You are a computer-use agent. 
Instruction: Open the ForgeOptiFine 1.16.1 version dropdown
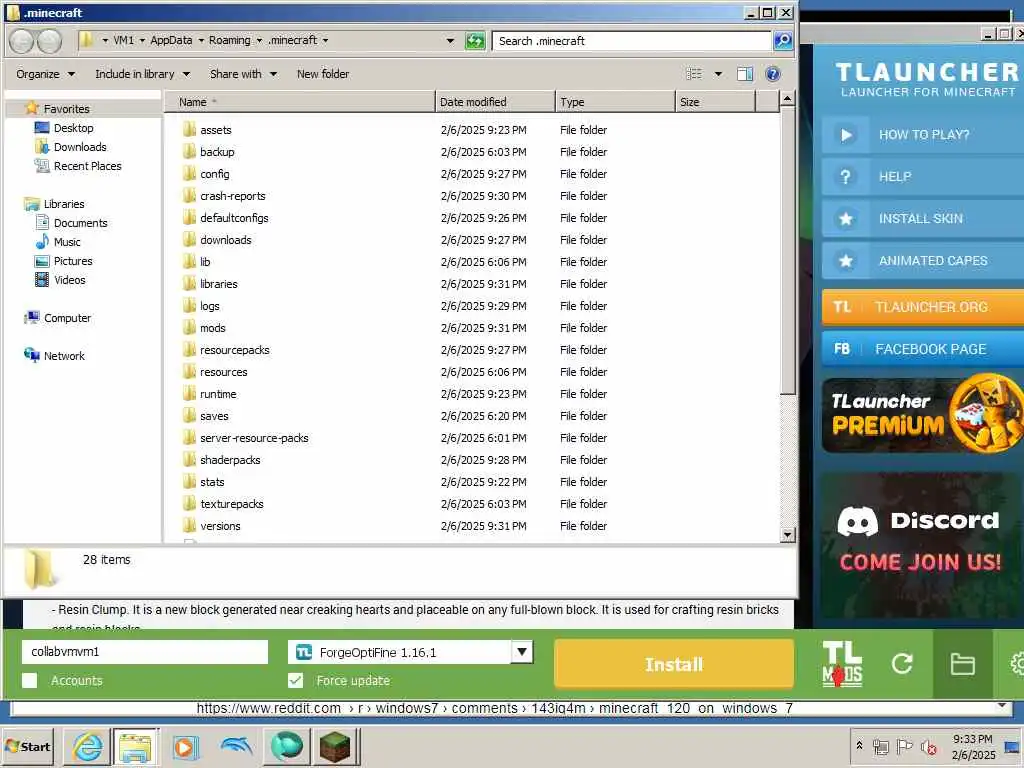click(522, 651)
